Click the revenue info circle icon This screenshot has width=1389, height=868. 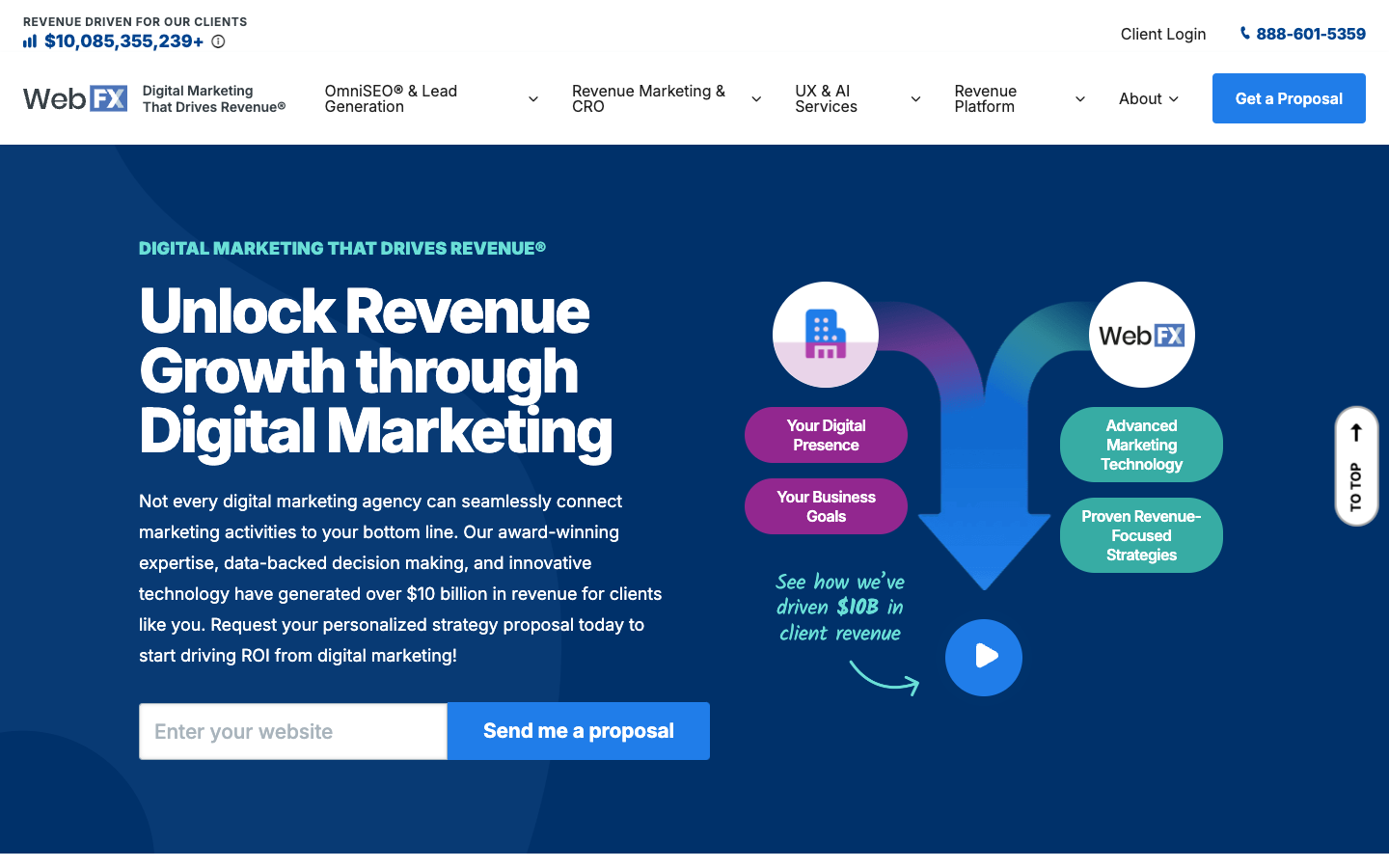[x=218, y=41]
